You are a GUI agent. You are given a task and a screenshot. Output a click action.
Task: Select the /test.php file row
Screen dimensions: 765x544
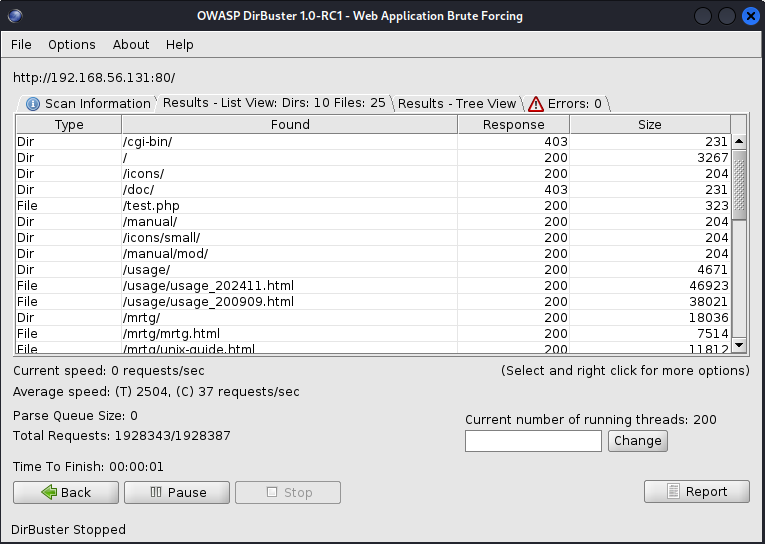tap(373, 205)
